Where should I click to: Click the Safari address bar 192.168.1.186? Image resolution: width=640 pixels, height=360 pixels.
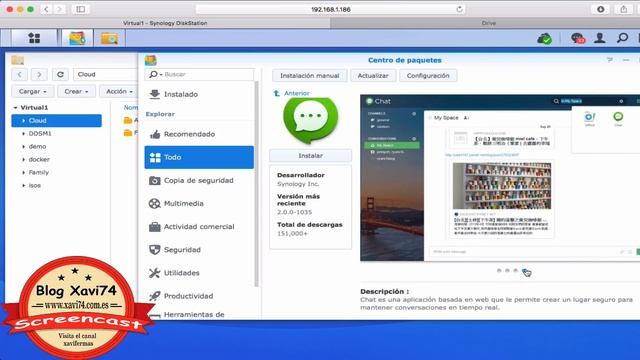[331, 9]
